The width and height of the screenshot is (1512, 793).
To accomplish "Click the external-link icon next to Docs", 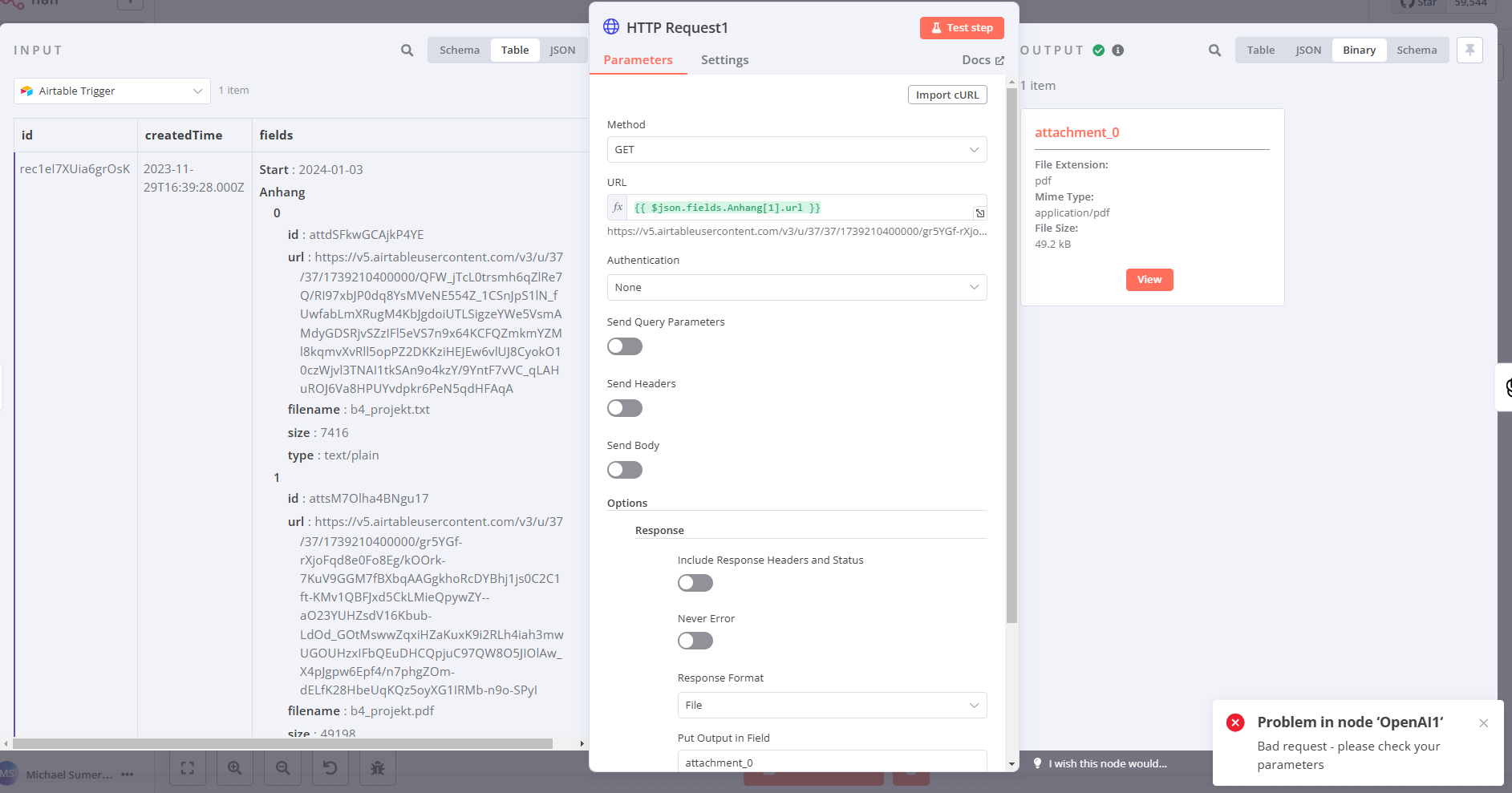I will point(999,60).
